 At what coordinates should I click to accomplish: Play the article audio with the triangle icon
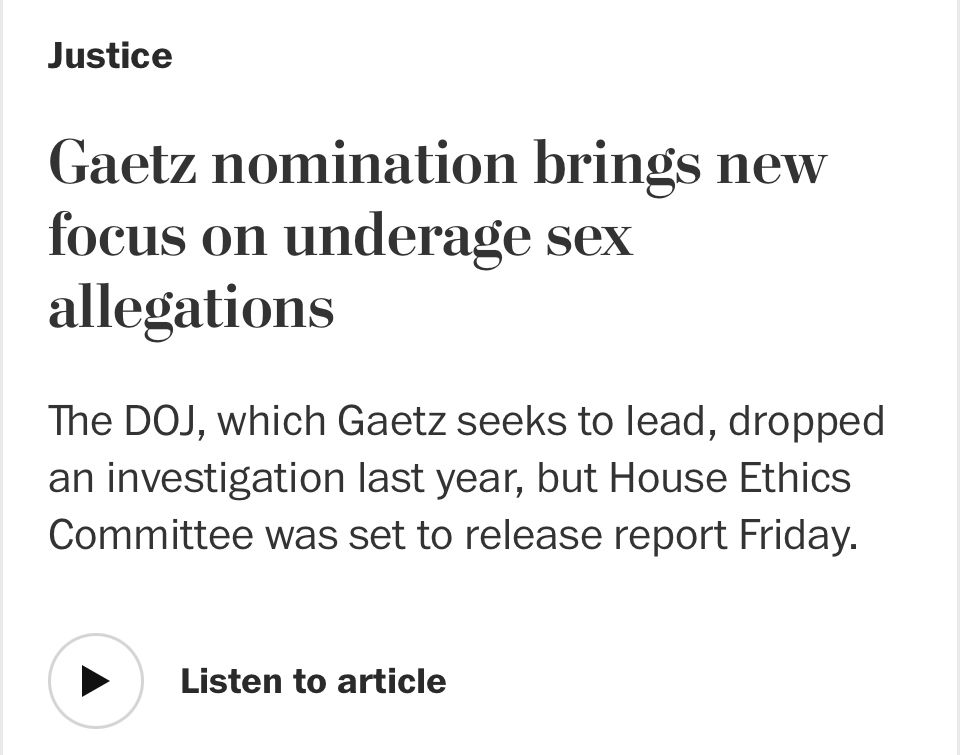pyautogui.click(x=95, y=681)
